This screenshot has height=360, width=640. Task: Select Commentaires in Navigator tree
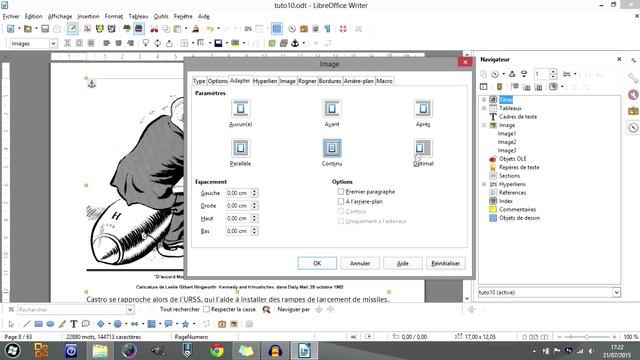point(517,209)
